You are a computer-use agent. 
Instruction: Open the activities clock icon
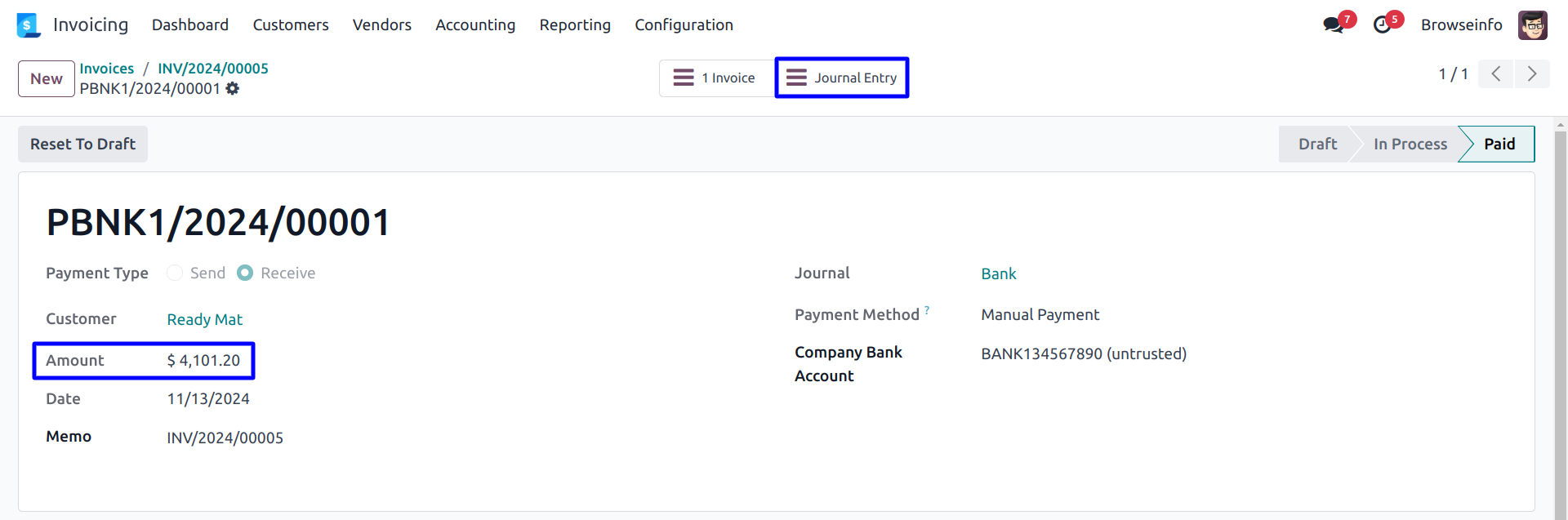(1383, 25)
